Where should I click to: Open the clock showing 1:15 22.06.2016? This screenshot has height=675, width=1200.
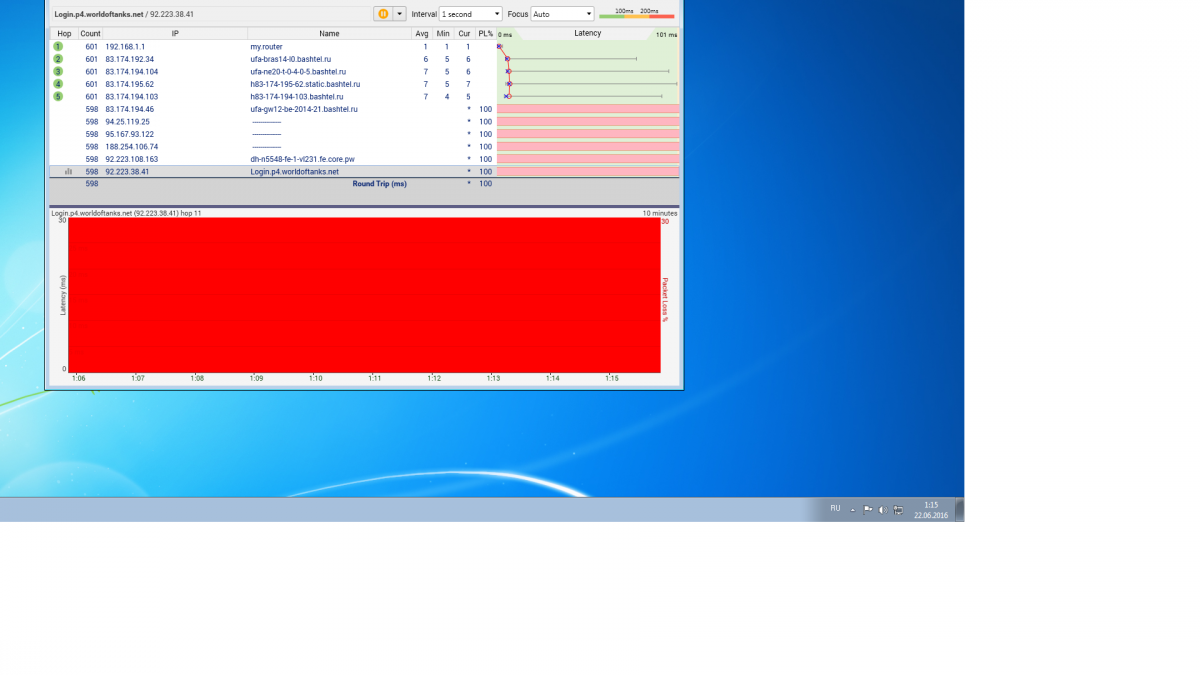tap(930, 510)
